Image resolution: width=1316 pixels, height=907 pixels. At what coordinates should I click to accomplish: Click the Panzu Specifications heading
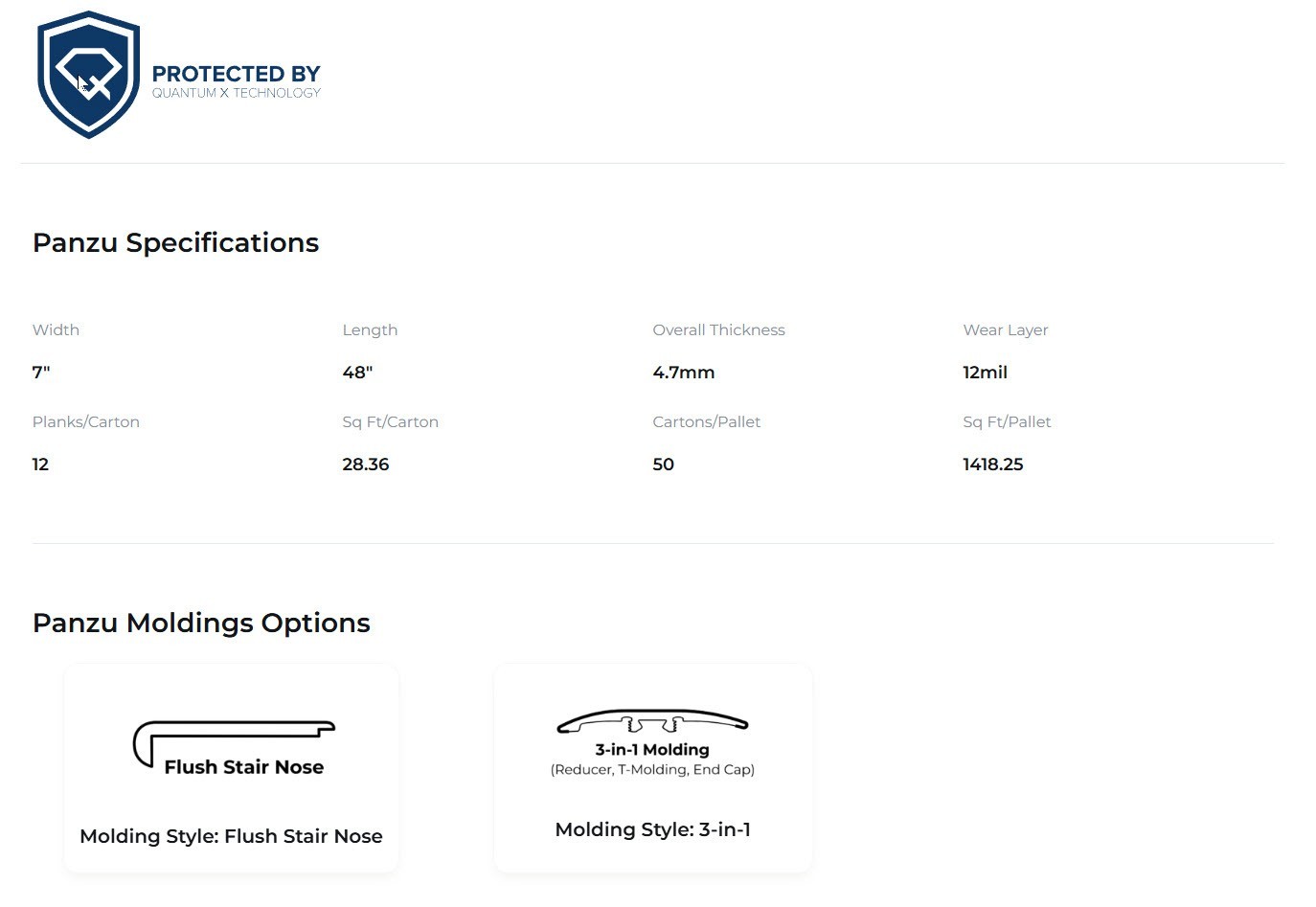point(175,243)
